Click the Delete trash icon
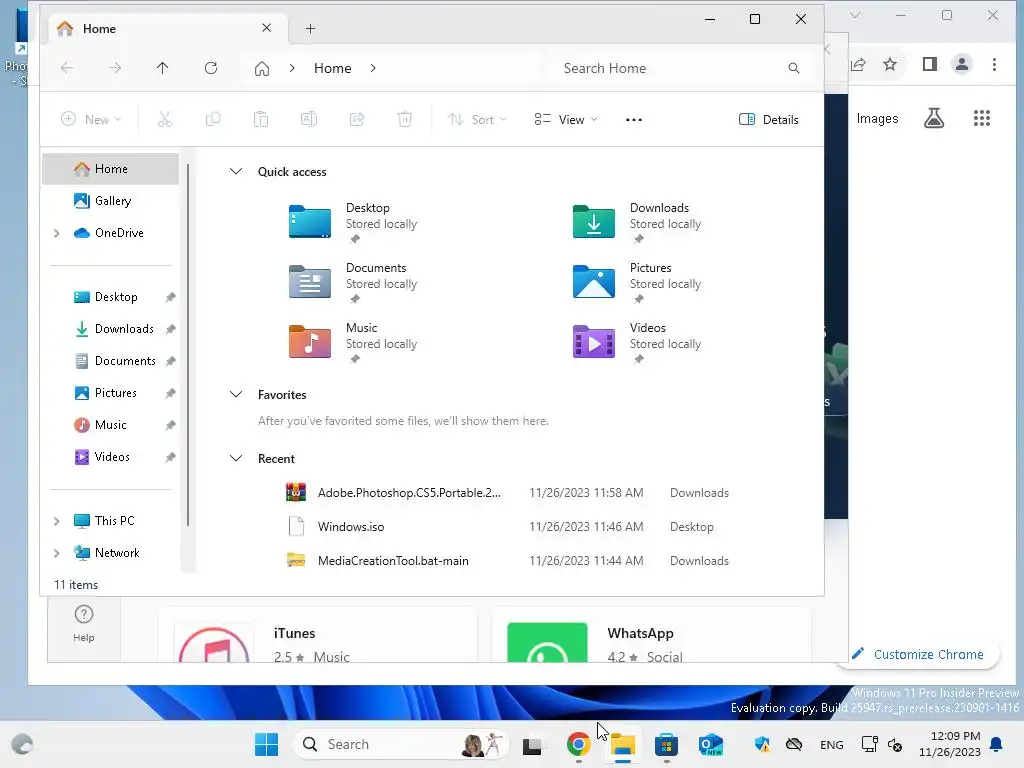This screenshot has width=1024, height=768. (x=405, y=120)
